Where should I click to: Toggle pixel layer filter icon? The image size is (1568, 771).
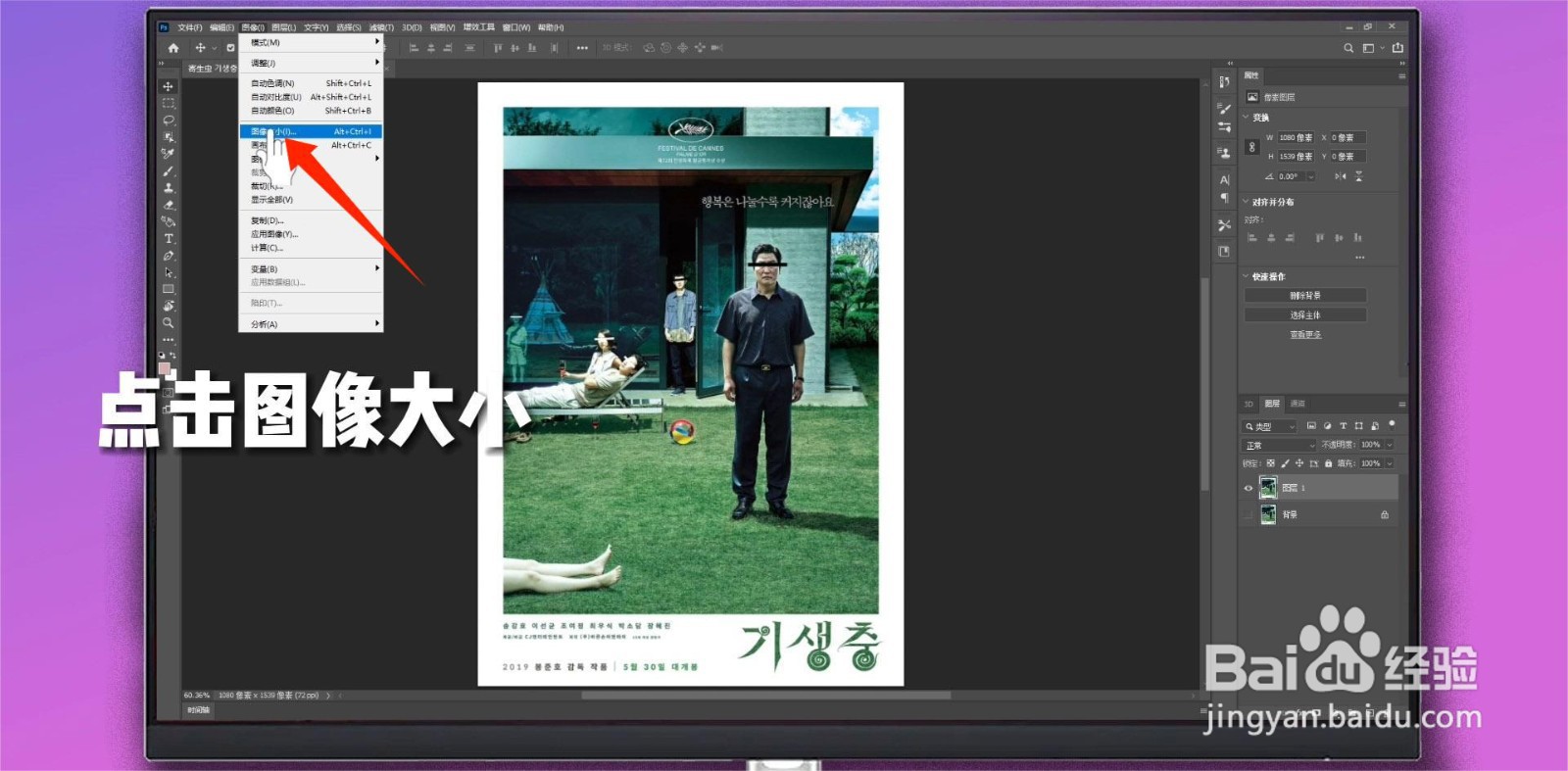tap(1311, 426)
